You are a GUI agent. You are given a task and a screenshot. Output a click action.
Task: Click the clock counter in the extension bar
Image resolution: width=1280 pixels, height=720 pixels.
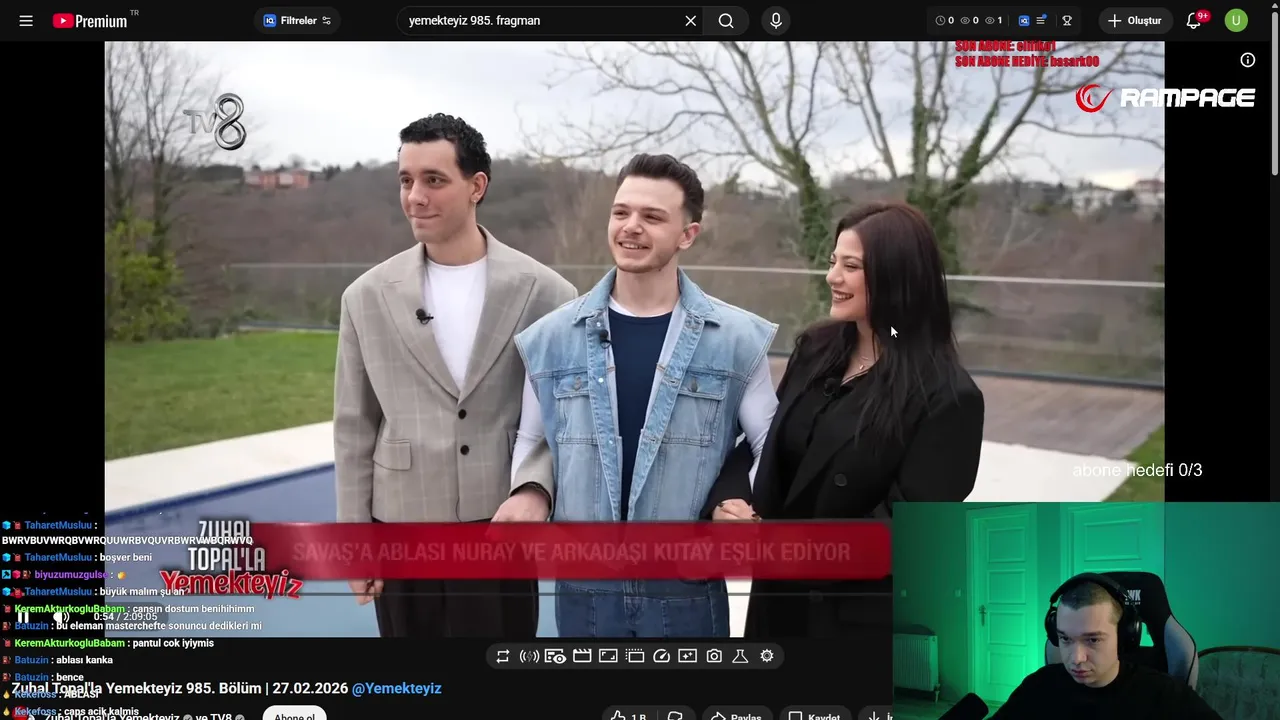coord(945,21)
